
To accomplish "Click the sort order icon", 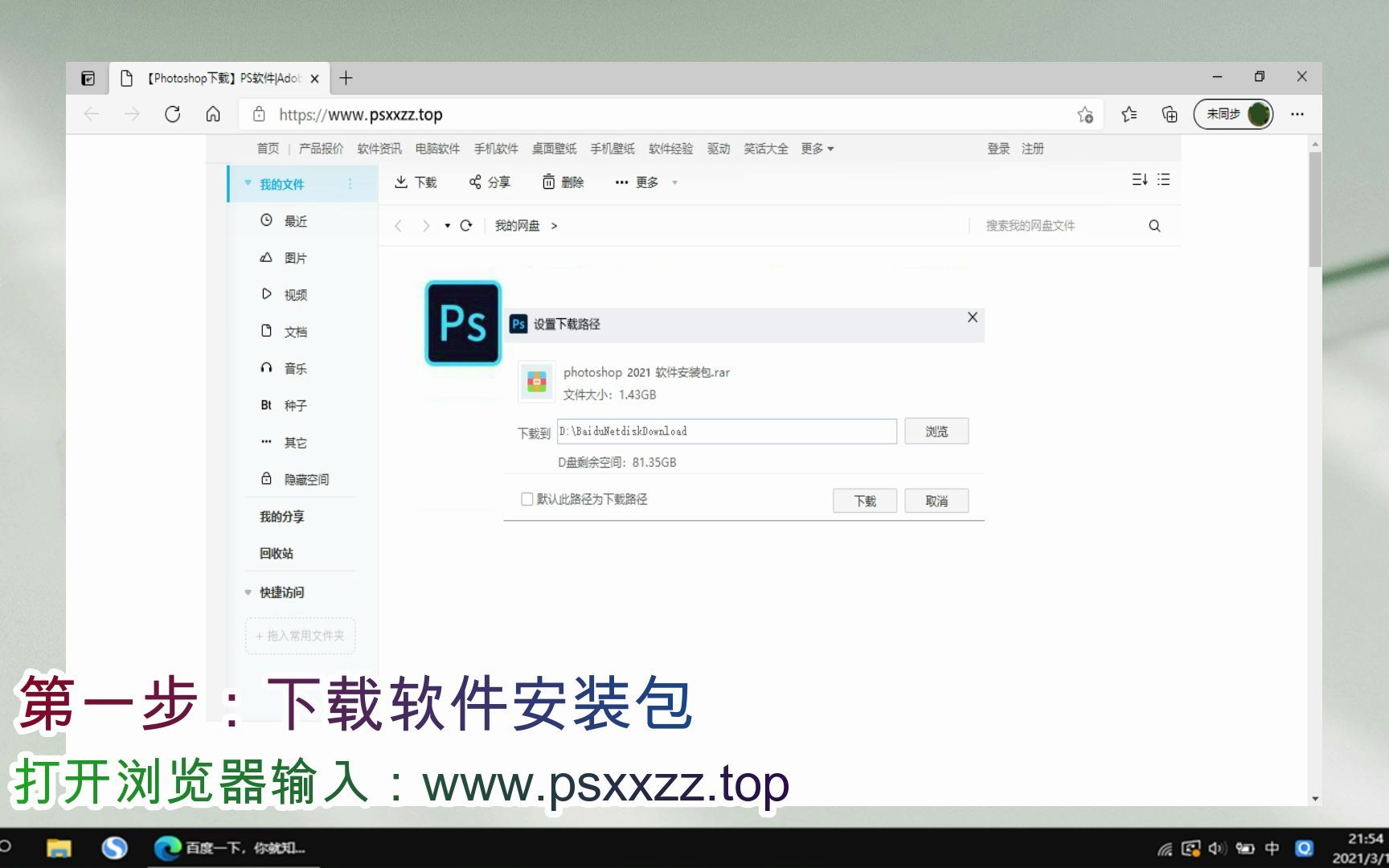I will pyautogui.click(x=1140, y=179).
